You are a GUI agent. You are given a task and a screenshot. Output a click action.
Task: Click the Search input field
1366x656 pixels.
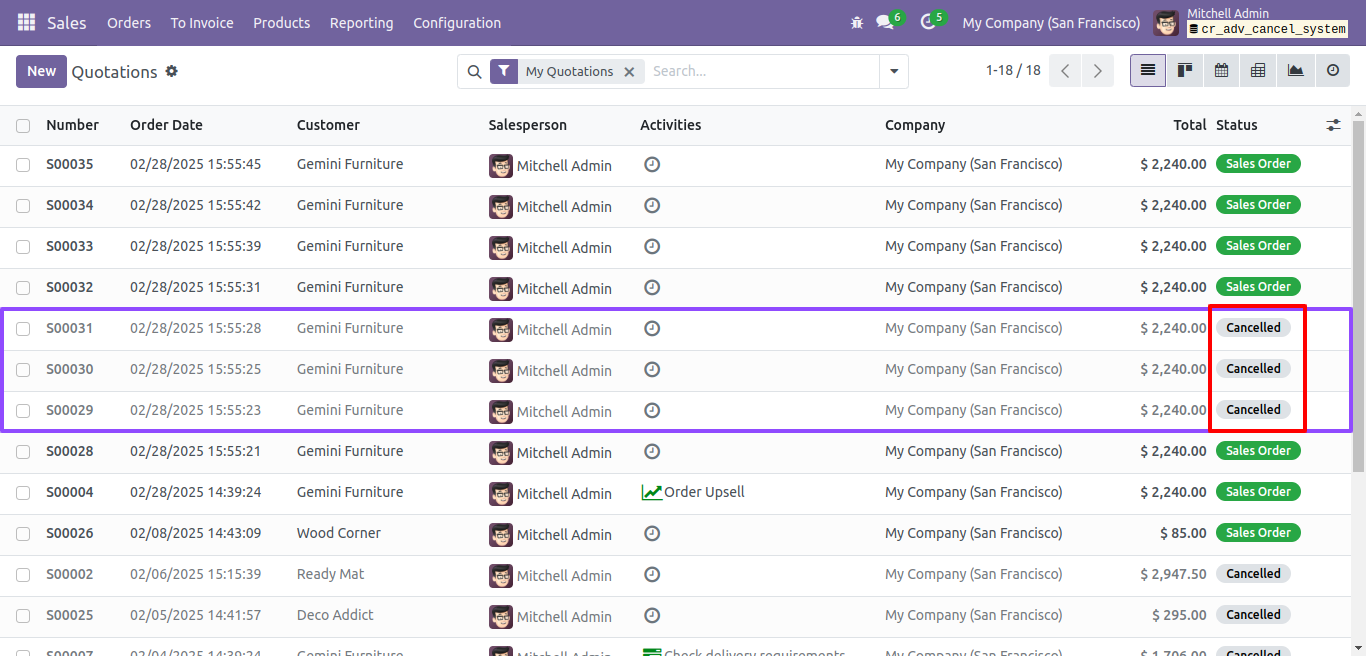(760, 72)
